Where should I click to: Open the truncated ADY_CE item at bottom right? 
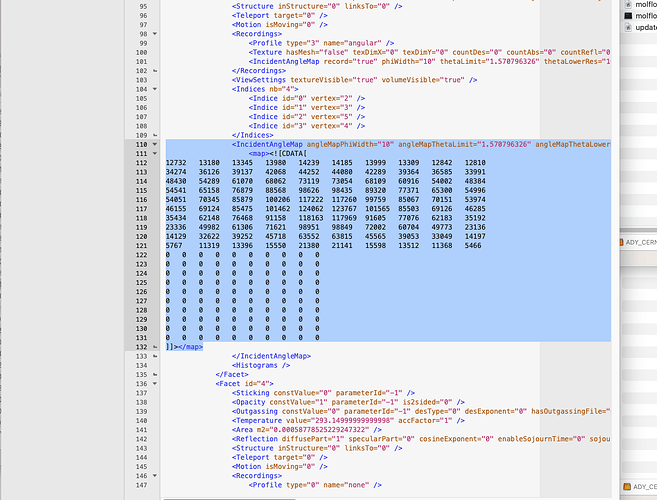pyautogui.click(x=638, y=487)
